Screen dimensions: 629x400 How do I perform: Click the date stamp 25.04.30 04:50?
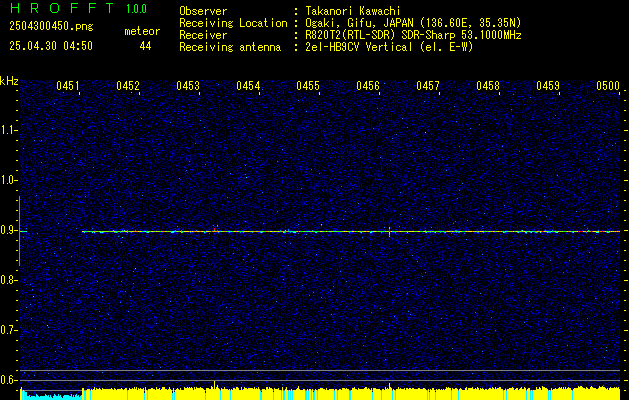pyautogui.click(x=51, y=46)
